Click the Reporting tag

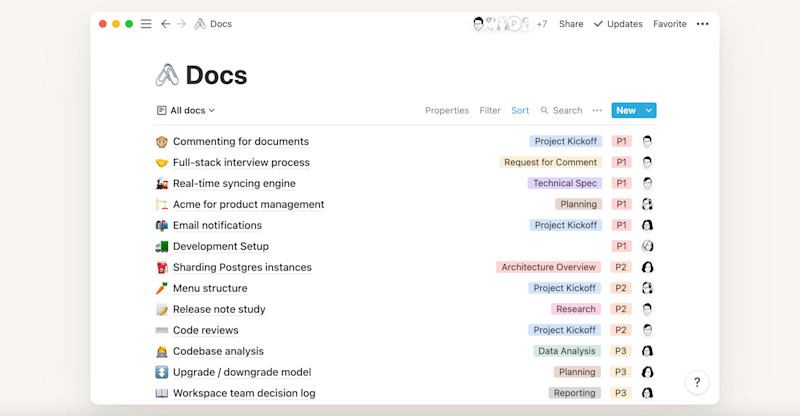(574, 393)
